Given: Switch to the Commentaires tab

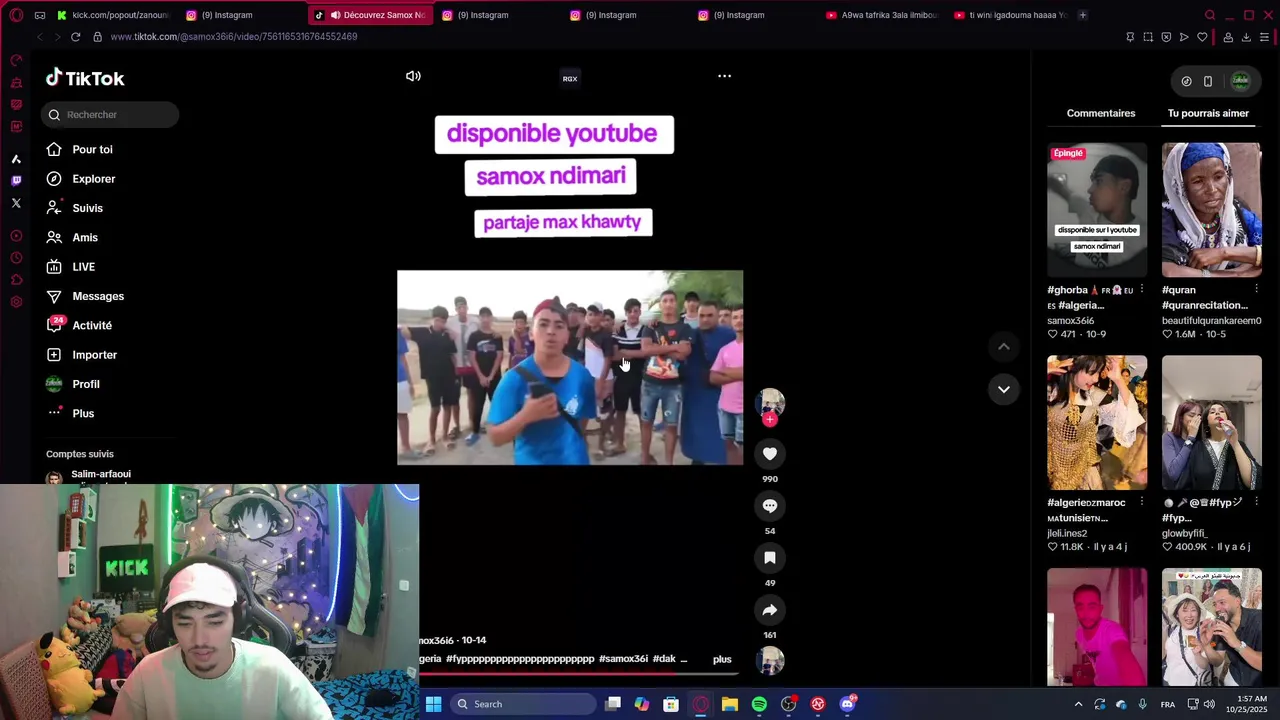Looking at the screenshot, I should [x=1101, y=113].
